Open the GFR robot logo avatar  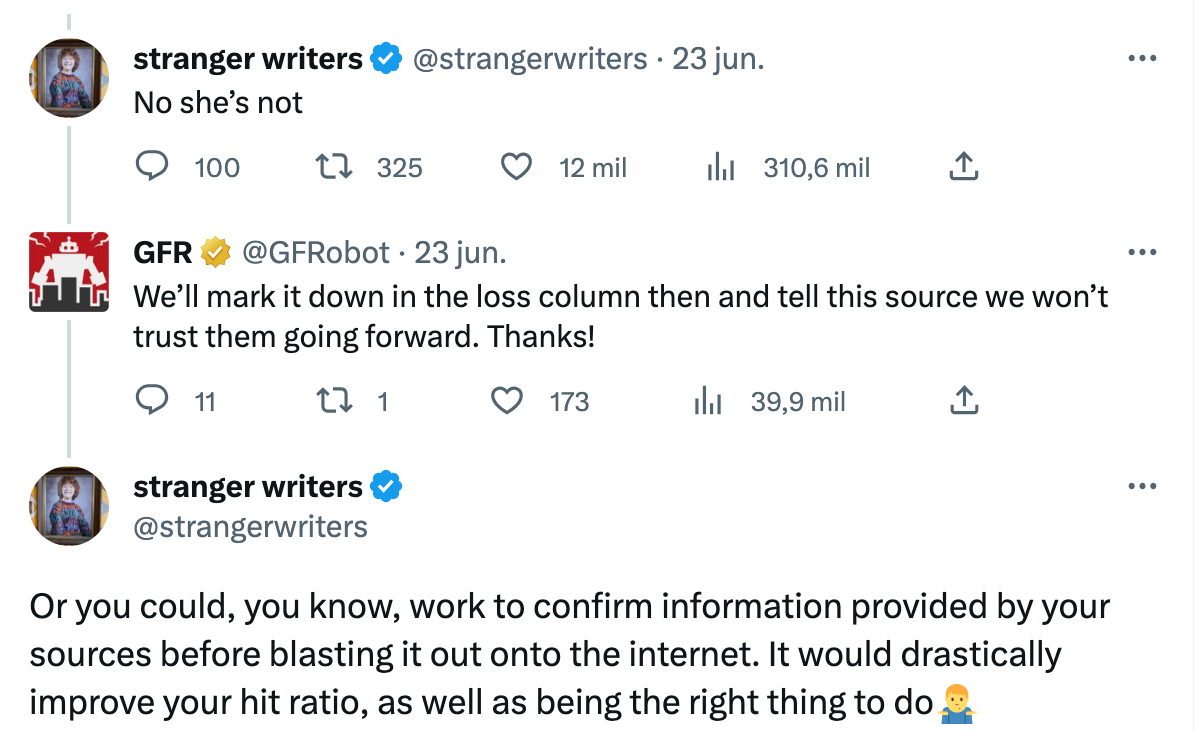[x=69, y=272]
